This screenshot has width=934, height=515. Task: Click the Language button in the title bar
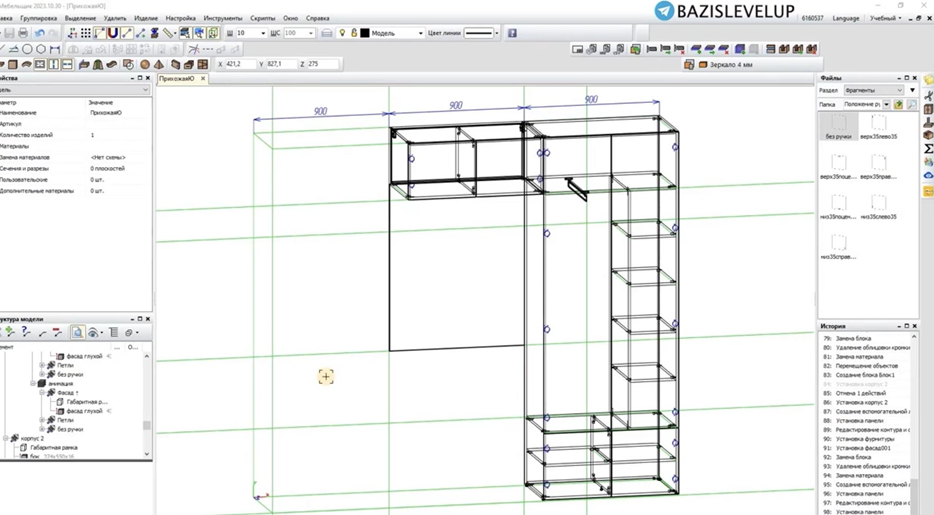click(846, 18)
